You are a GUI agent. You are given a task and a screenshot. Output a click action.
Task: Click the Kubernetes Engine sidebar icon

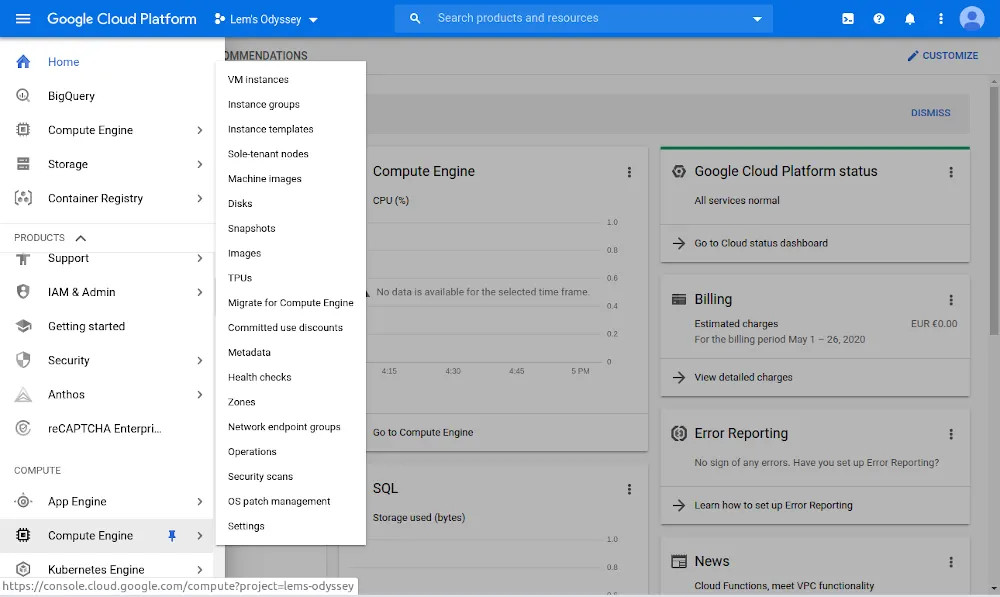click(23, 569)
